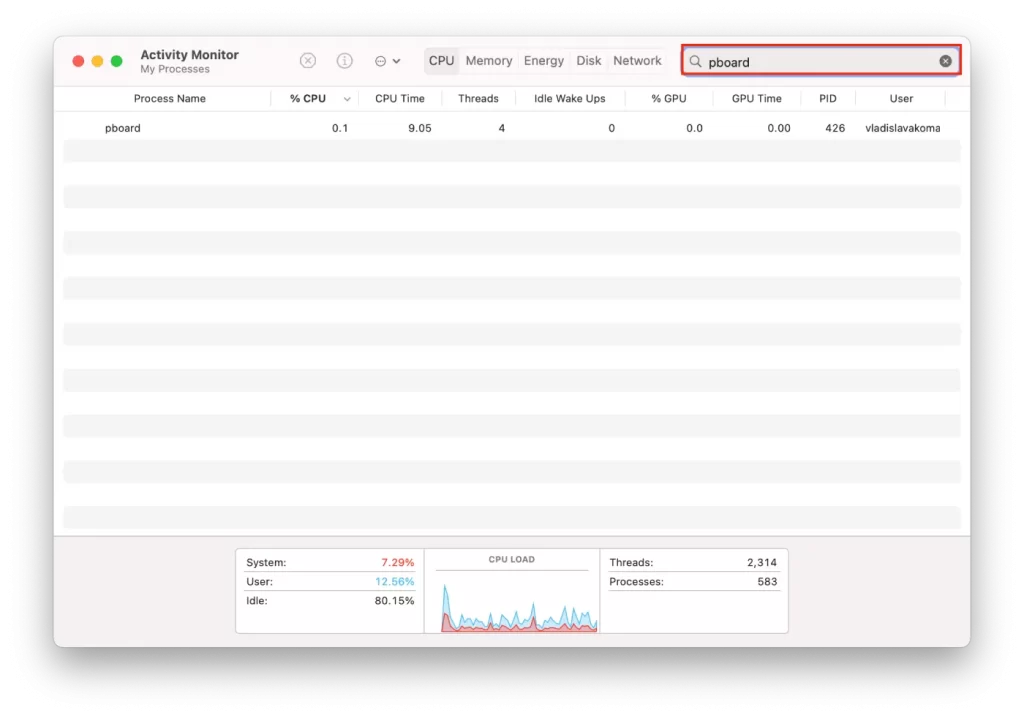Switch to the Memory tab
1024x718 pixels.
coord(488,61)
